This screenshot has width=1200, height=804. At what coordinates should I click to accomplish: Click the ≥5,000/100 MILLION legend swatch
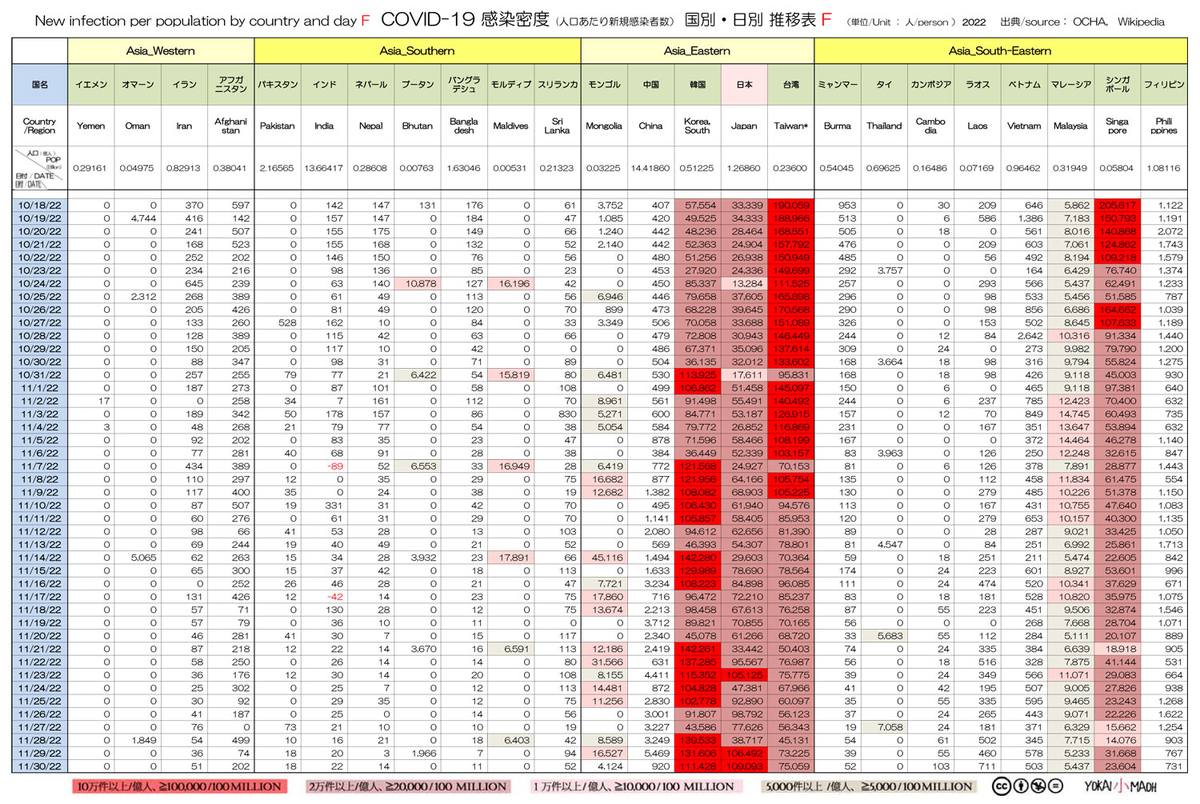click(x=868, y=787)
